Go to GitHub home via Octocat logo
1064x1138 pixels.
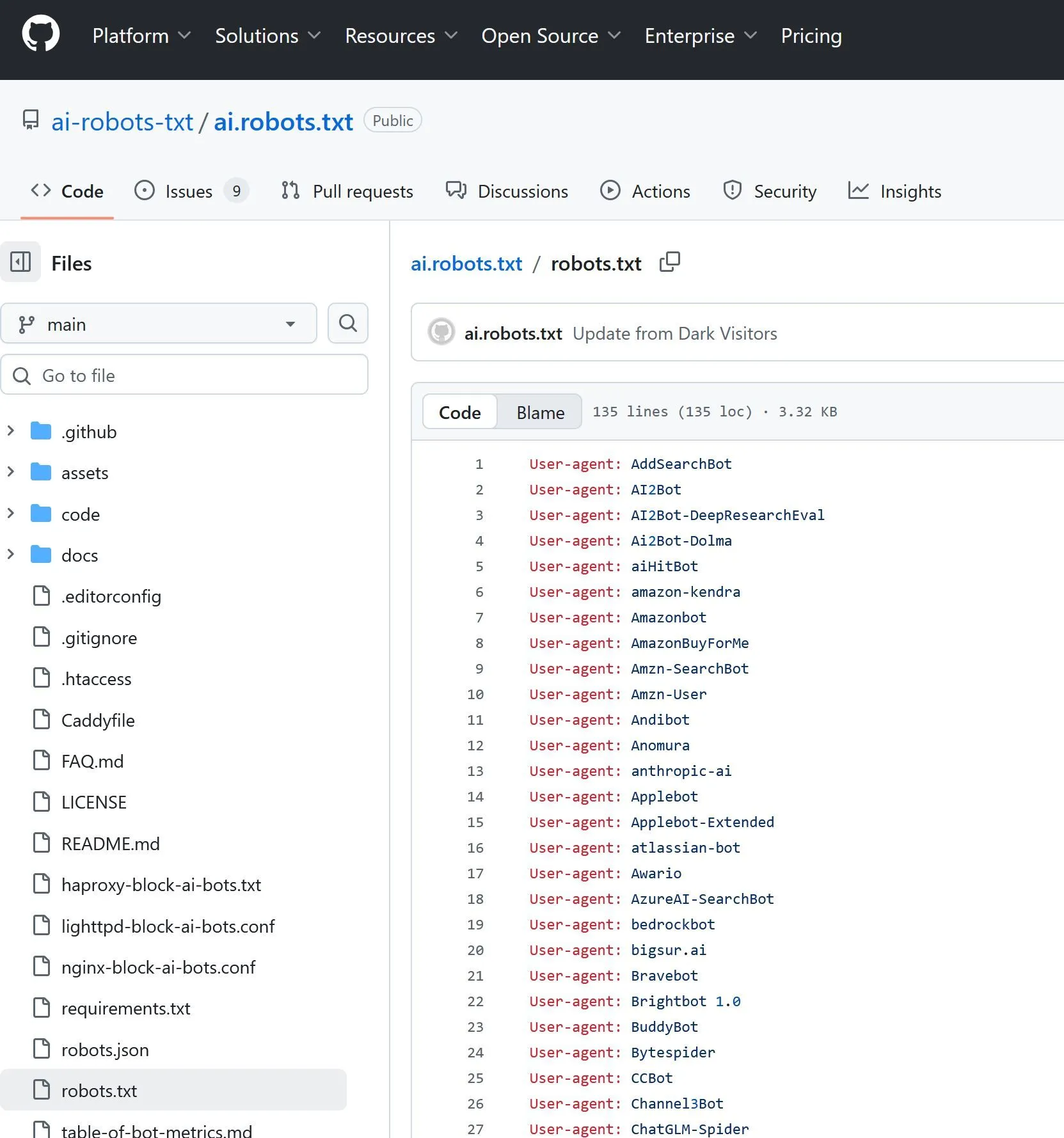pos(41,34)
